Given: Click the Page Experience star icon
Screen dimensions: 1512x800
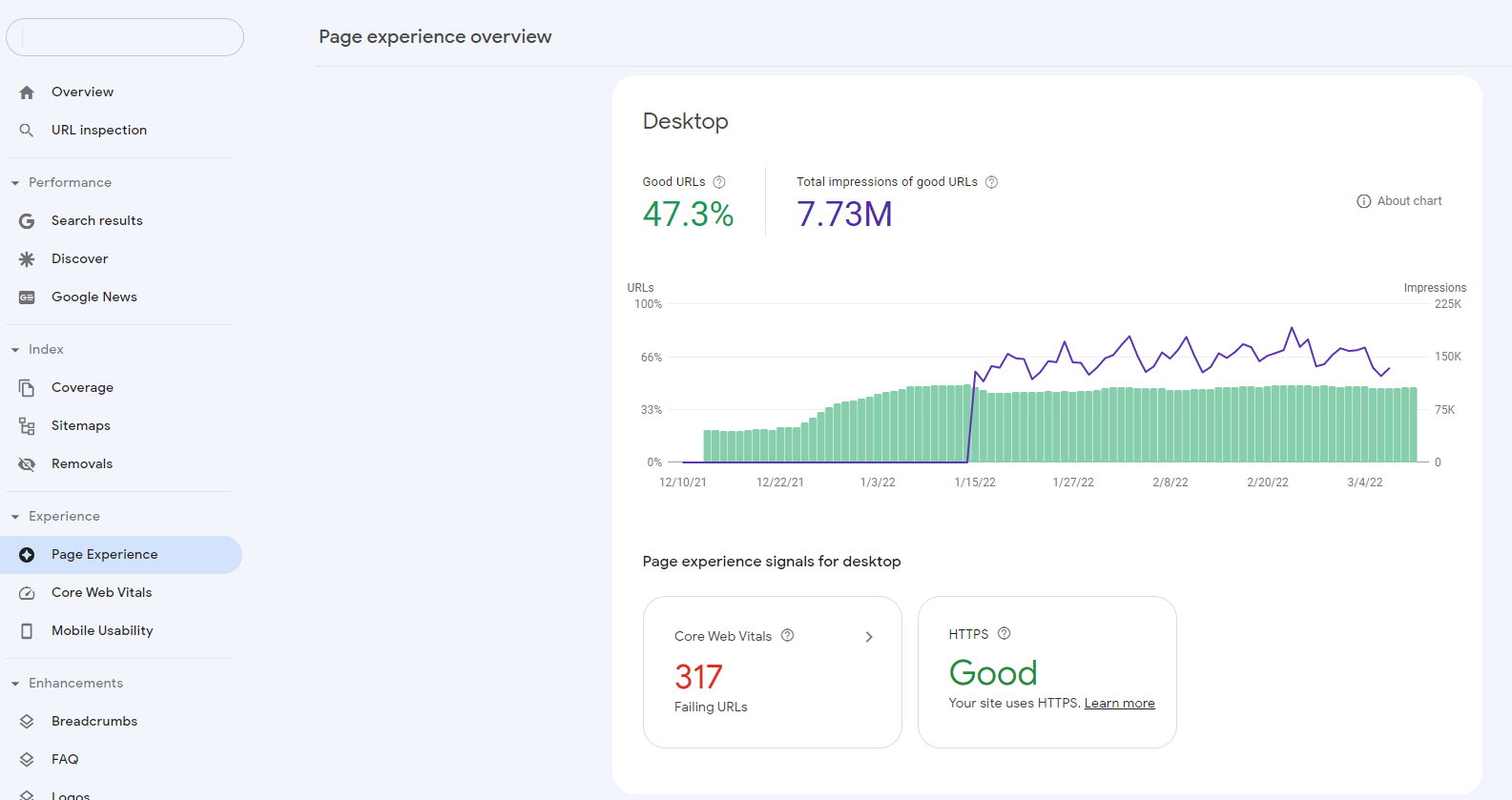Looking at the screenshot, I should coord(27,555).
